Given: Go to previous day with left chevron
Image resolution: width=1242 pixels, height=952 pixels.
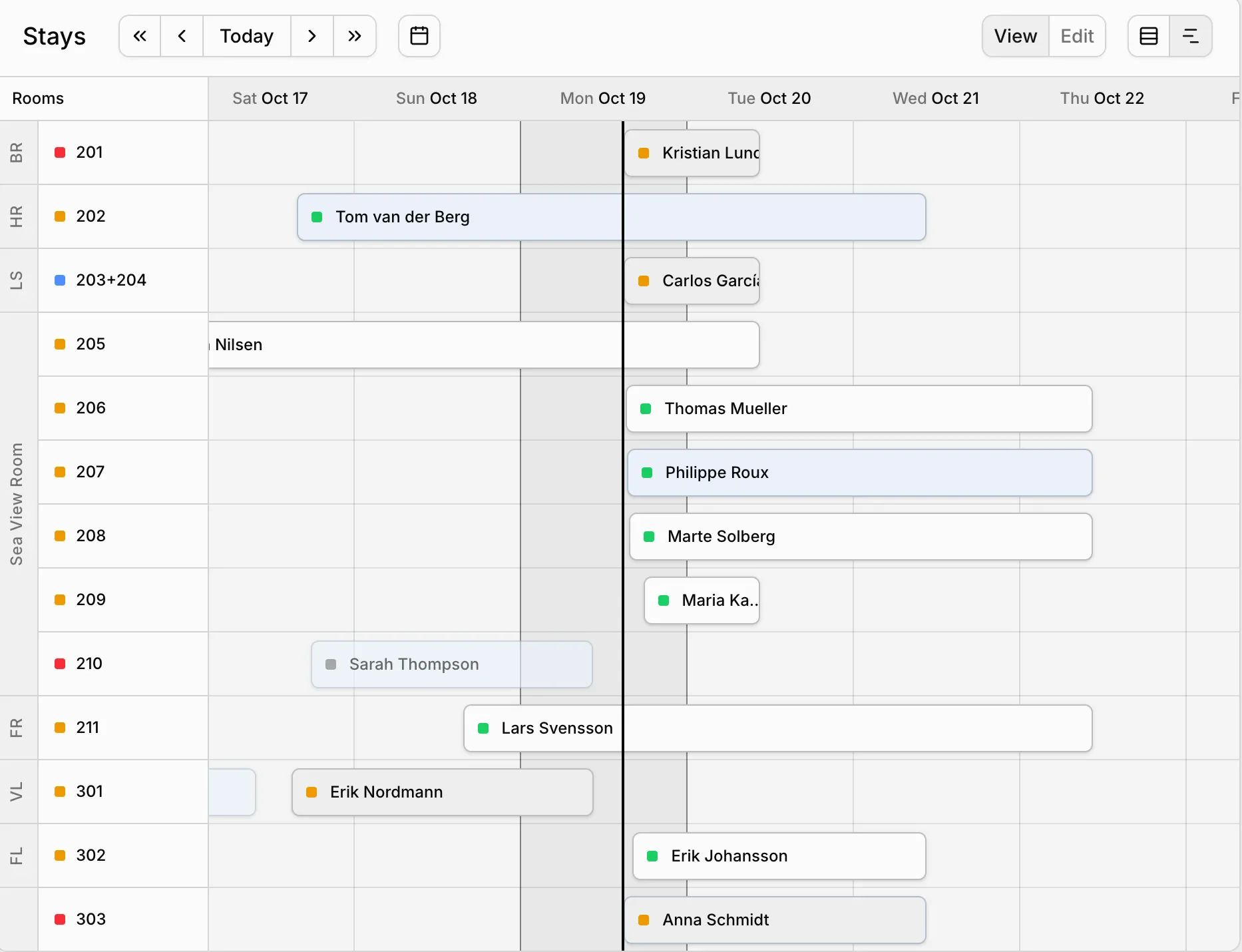Looking at the screenshot, I should pos(182,36).
